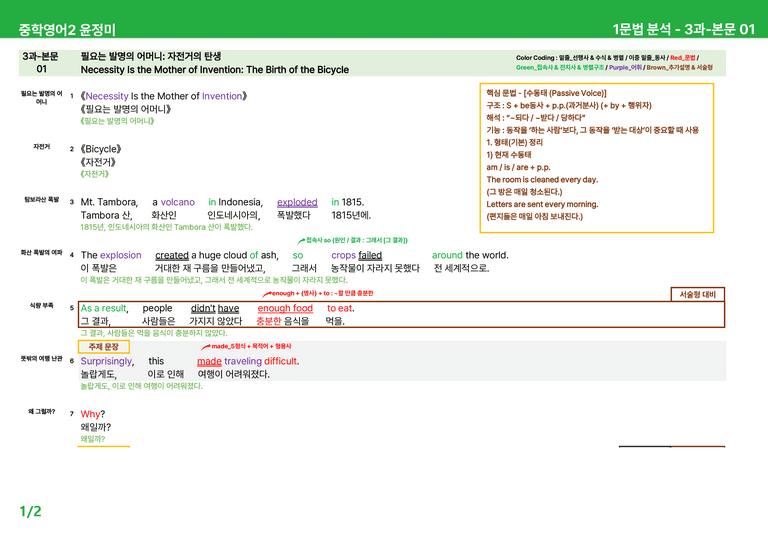This screenshot has width=768, height=543.
Task: Click the translation "(편지들은 매일 아침 보내진다.)"
Action: point(534,216)
